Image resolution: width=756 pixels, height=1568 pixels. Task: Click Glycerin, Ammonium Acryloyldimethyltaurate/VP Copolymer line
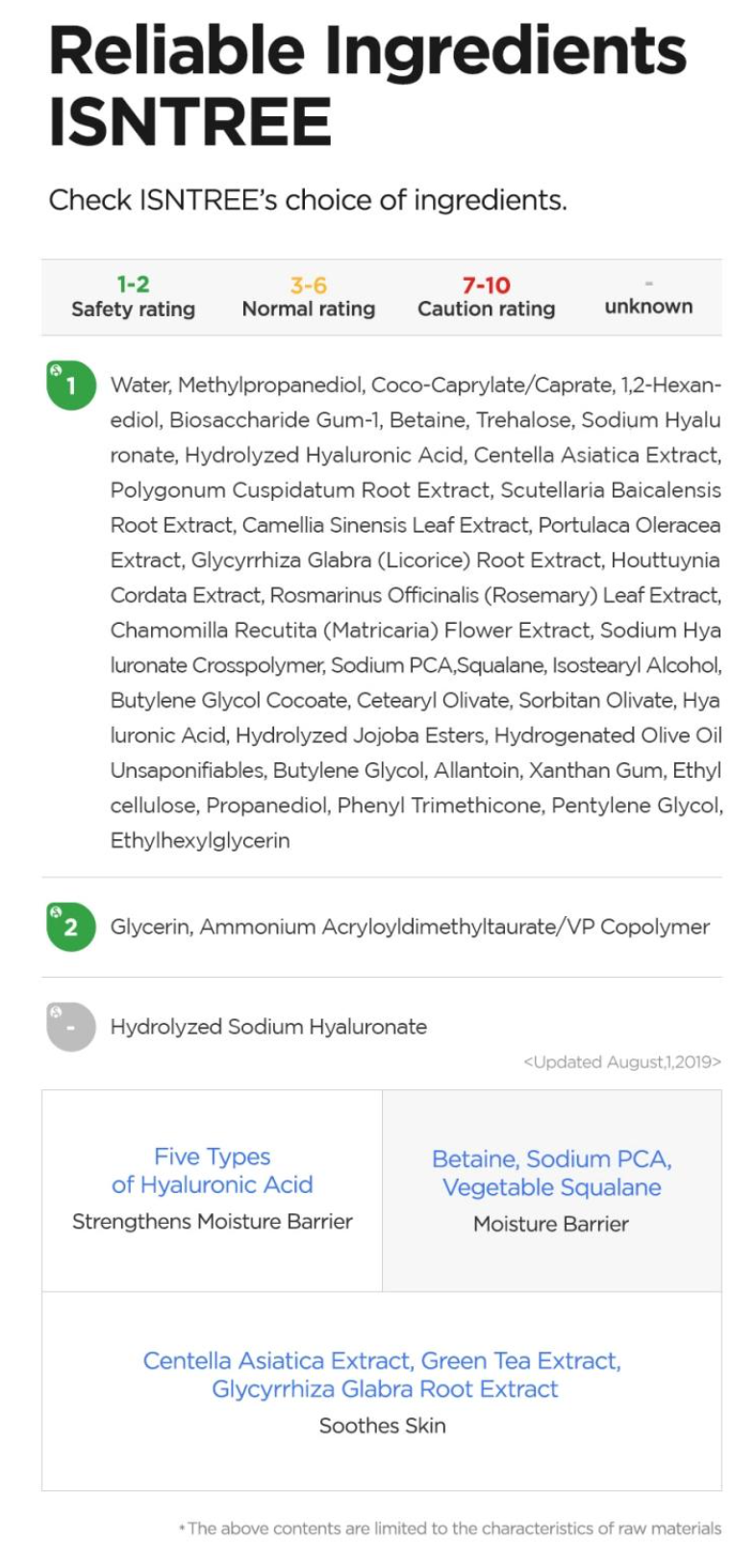click(x=410, y=927)
